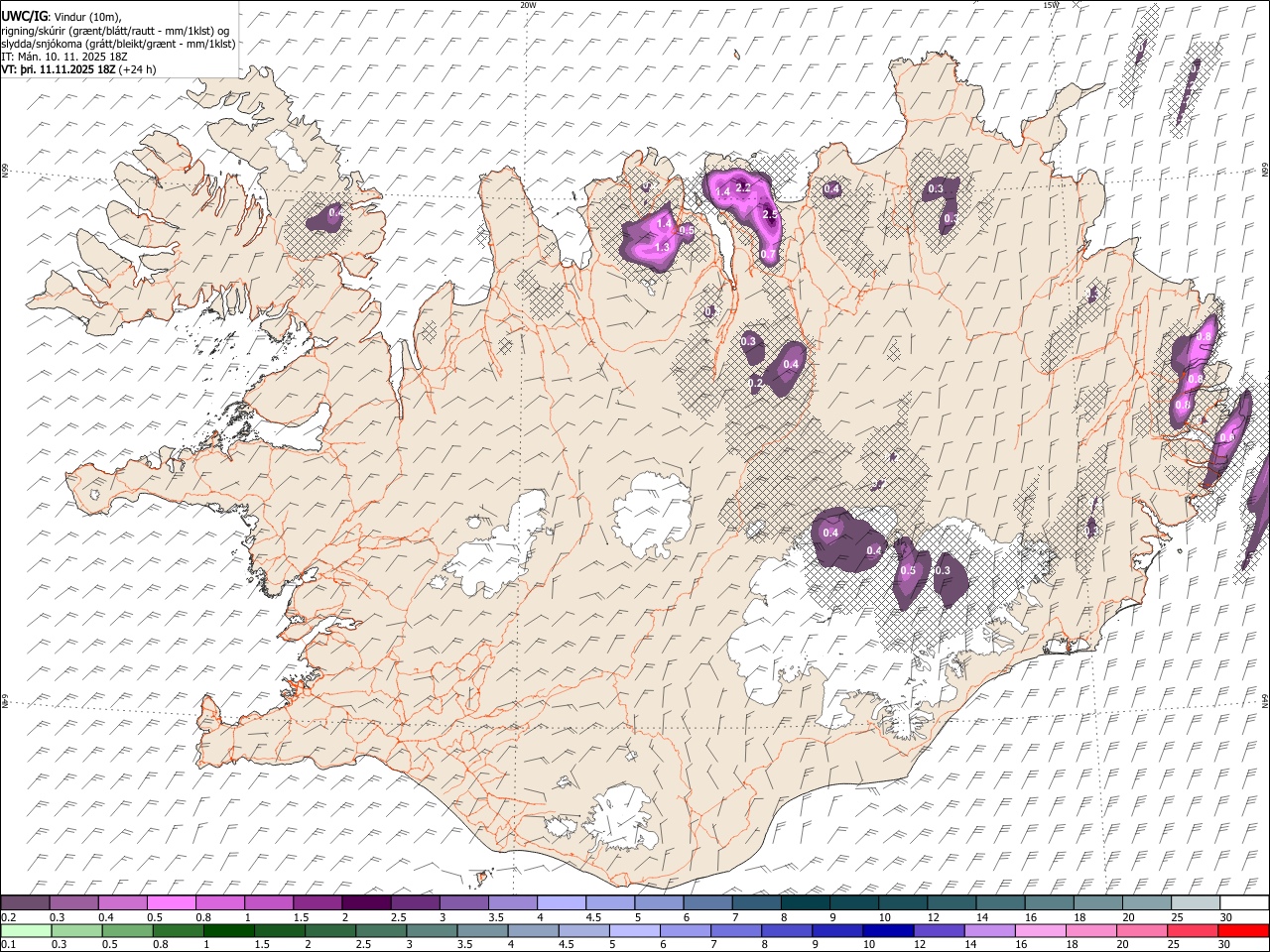Click the 'slydda/snjókoma' legend description line
Viewport: 1270px width, 952px height.
click(118, 44)
